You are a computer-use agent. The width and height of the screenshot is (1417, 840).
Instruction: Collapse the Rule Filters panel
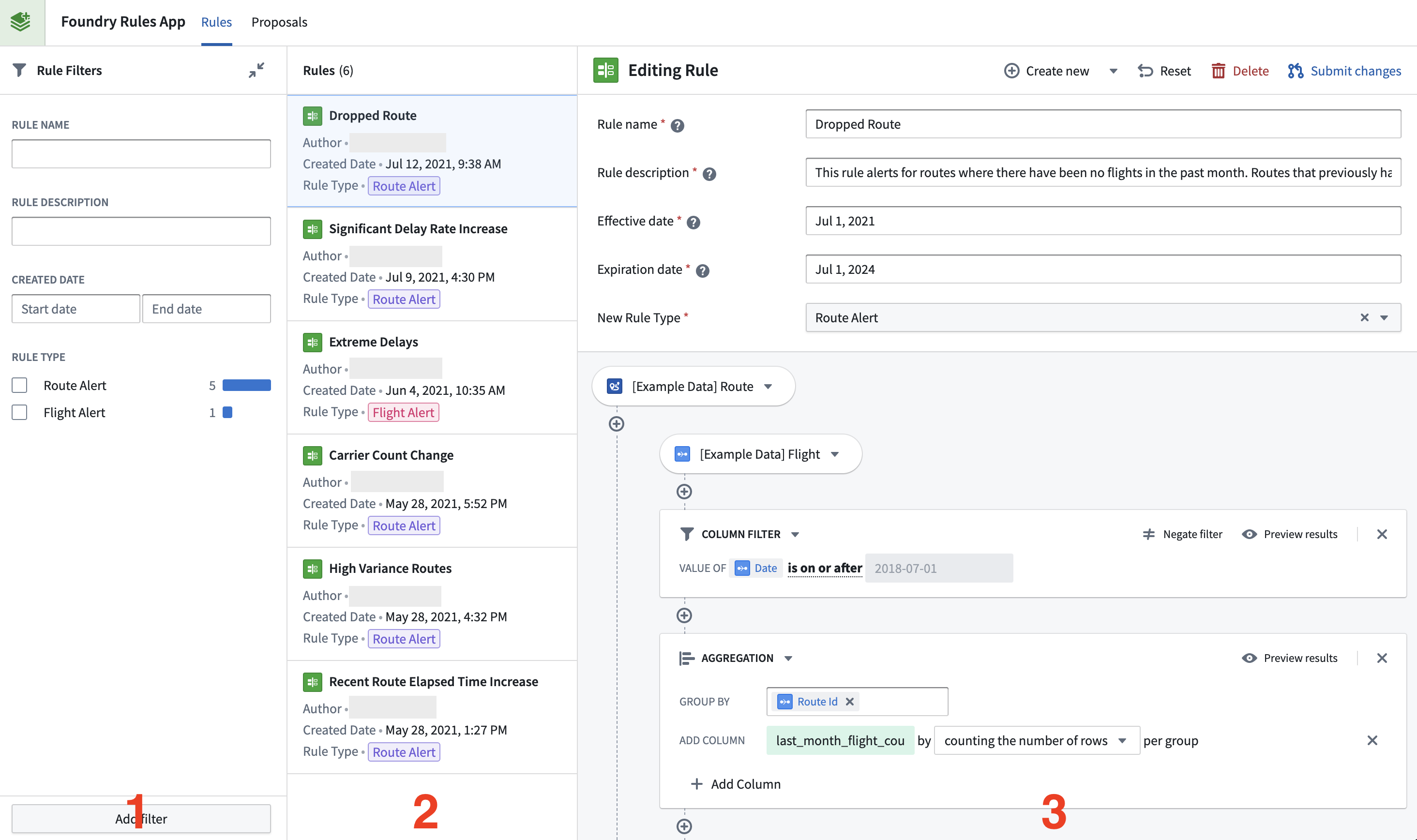coord(256,70)
